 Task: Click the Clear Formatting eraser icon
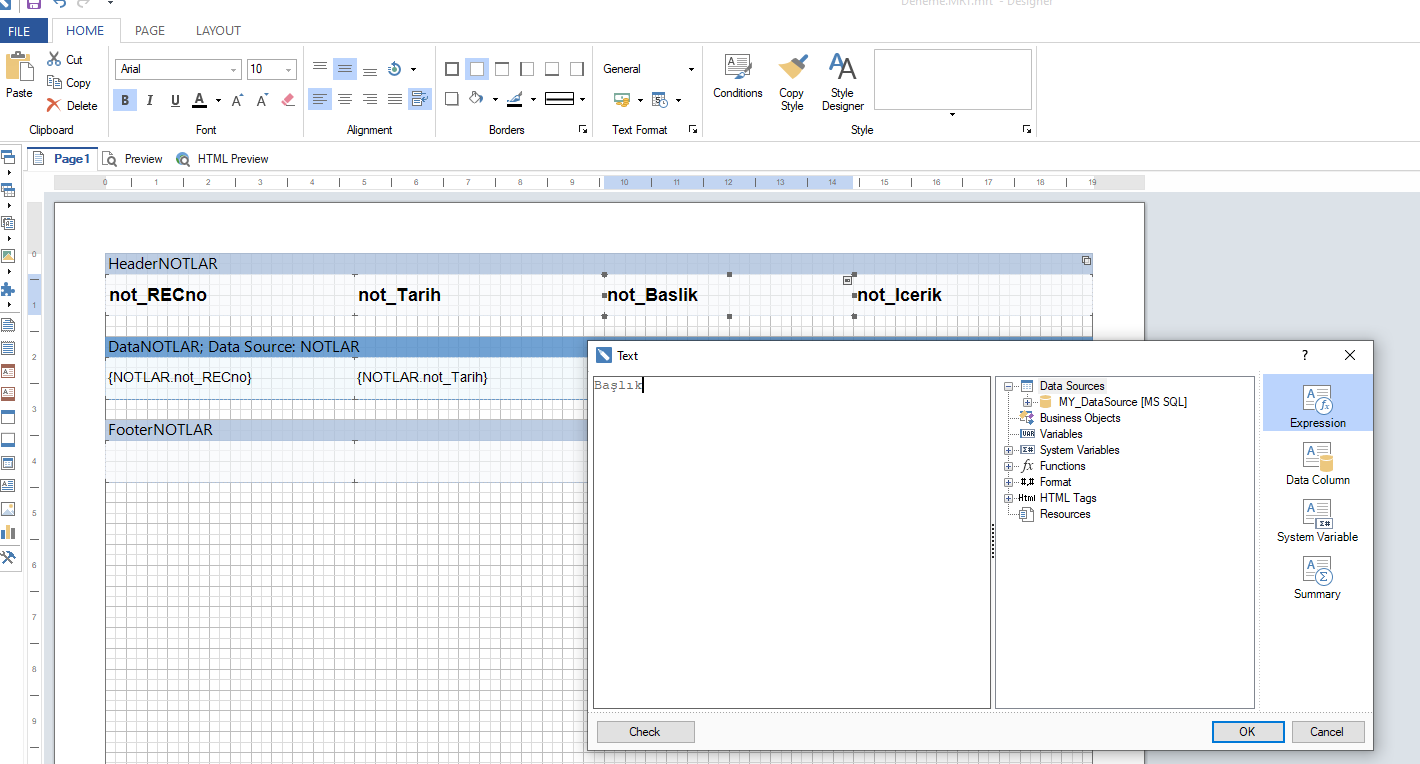(x=288, y=100)
